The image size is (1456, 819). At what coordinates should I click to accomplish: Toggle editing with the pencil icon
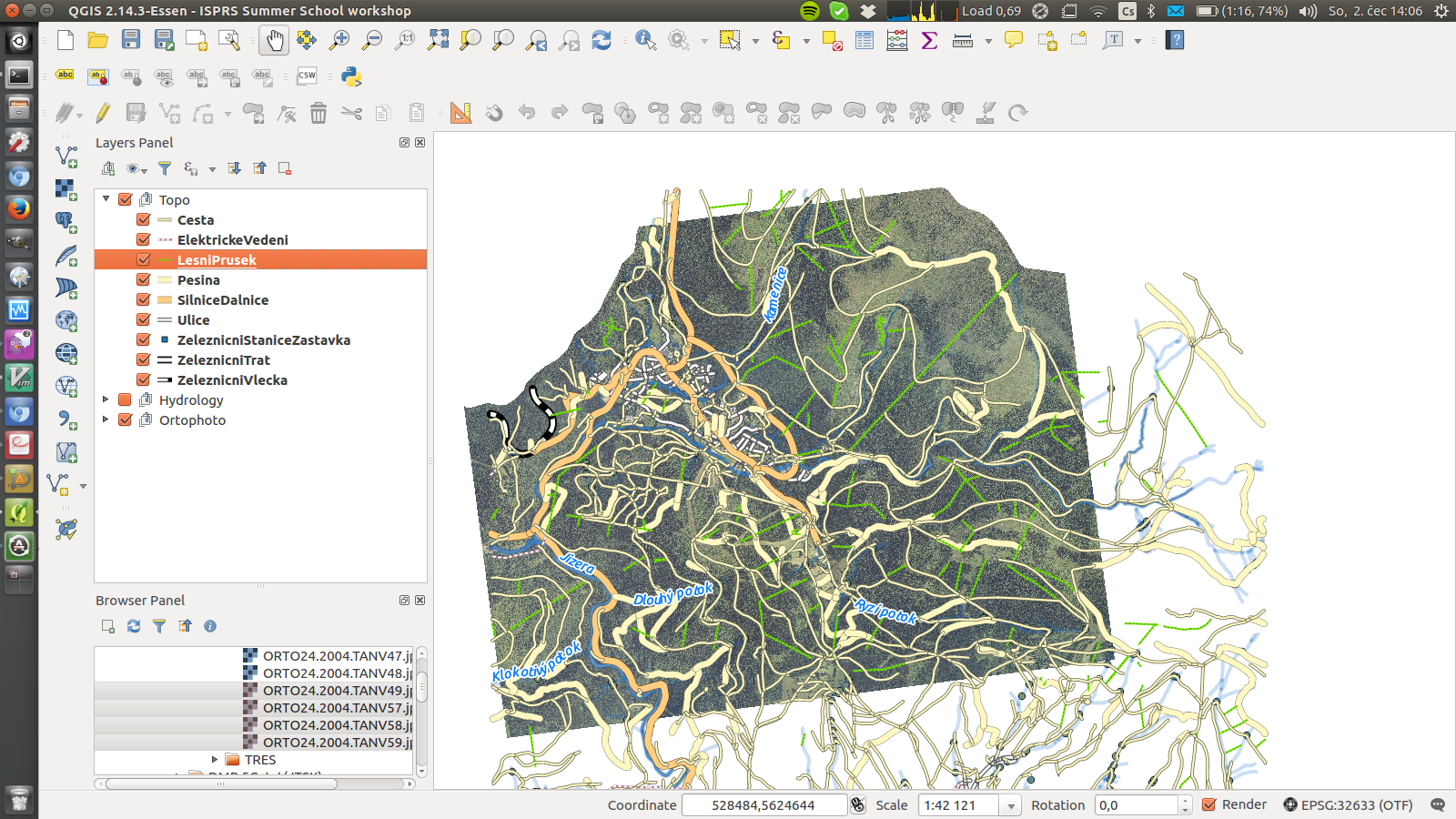click(103, 113)
